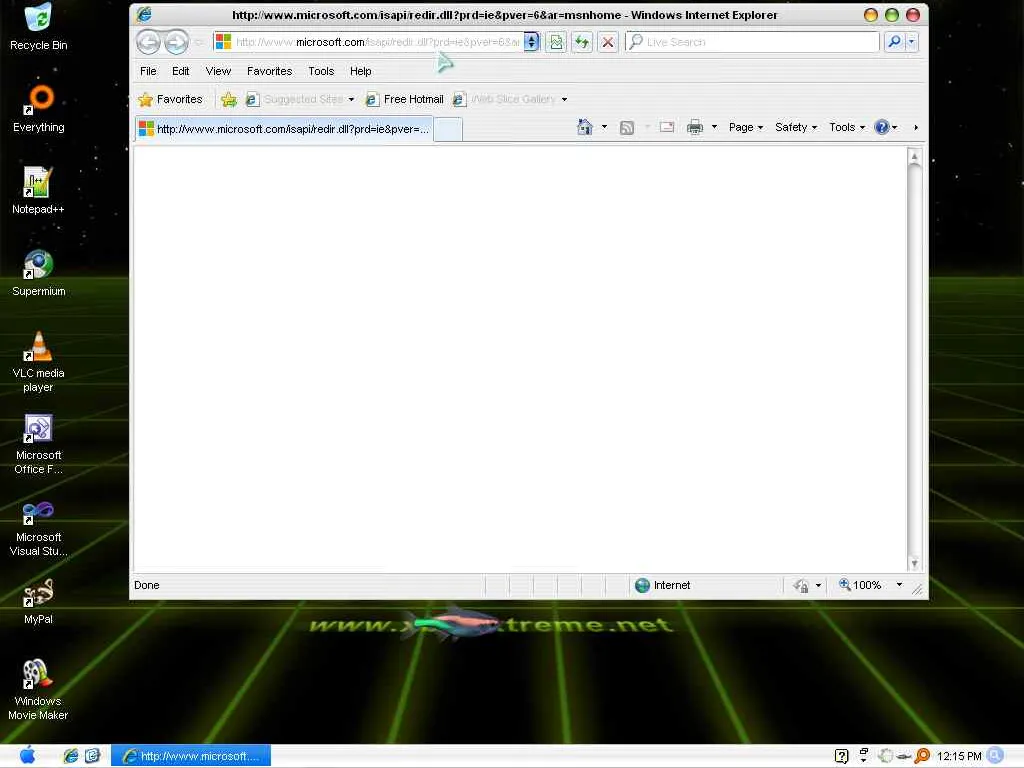Click the taskbar clock 12:15 PM
Image resolution: width=1024 pixels, height=768 pixels.
(959, 756)
